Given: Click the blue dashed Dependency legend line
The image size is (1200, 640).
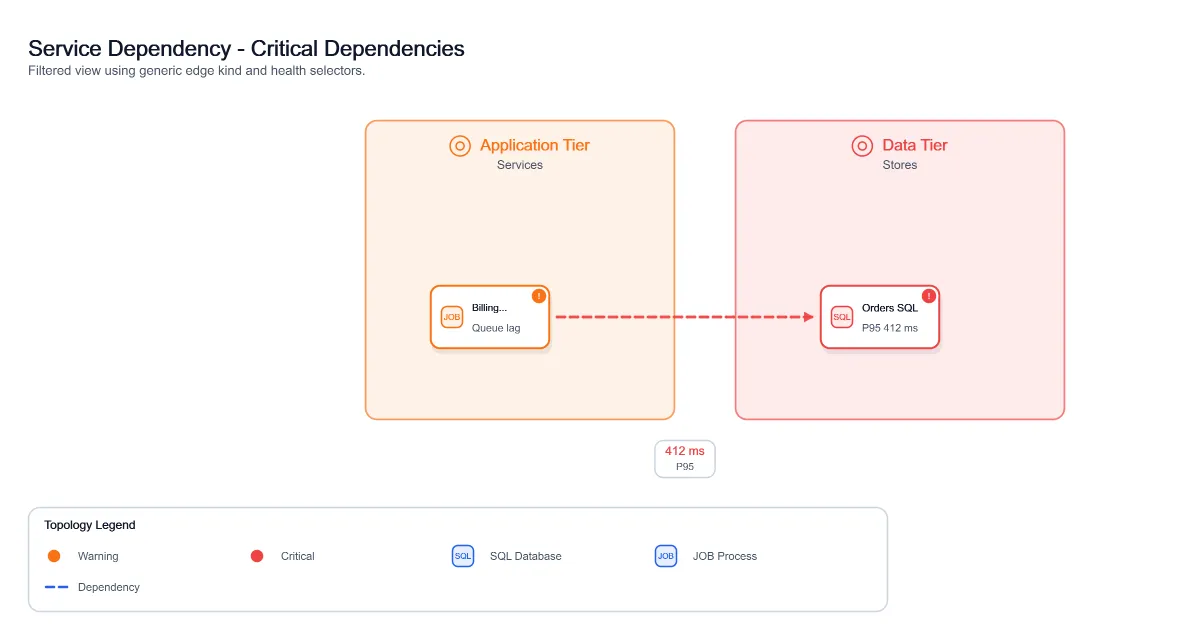Looking at the screenshot, I should (57, 587).
